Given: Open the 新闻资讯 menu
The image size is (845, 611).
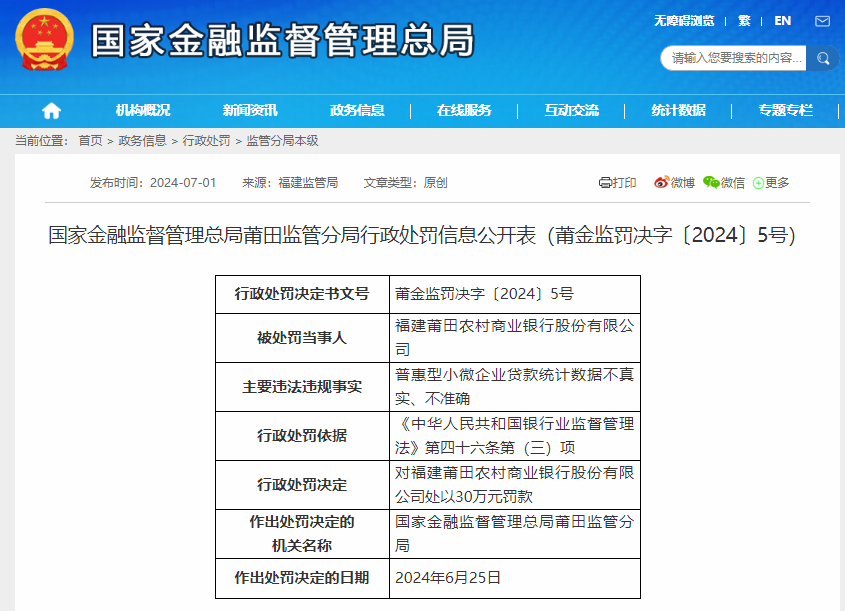Looking at the screenshot, I should pos(250,110).
